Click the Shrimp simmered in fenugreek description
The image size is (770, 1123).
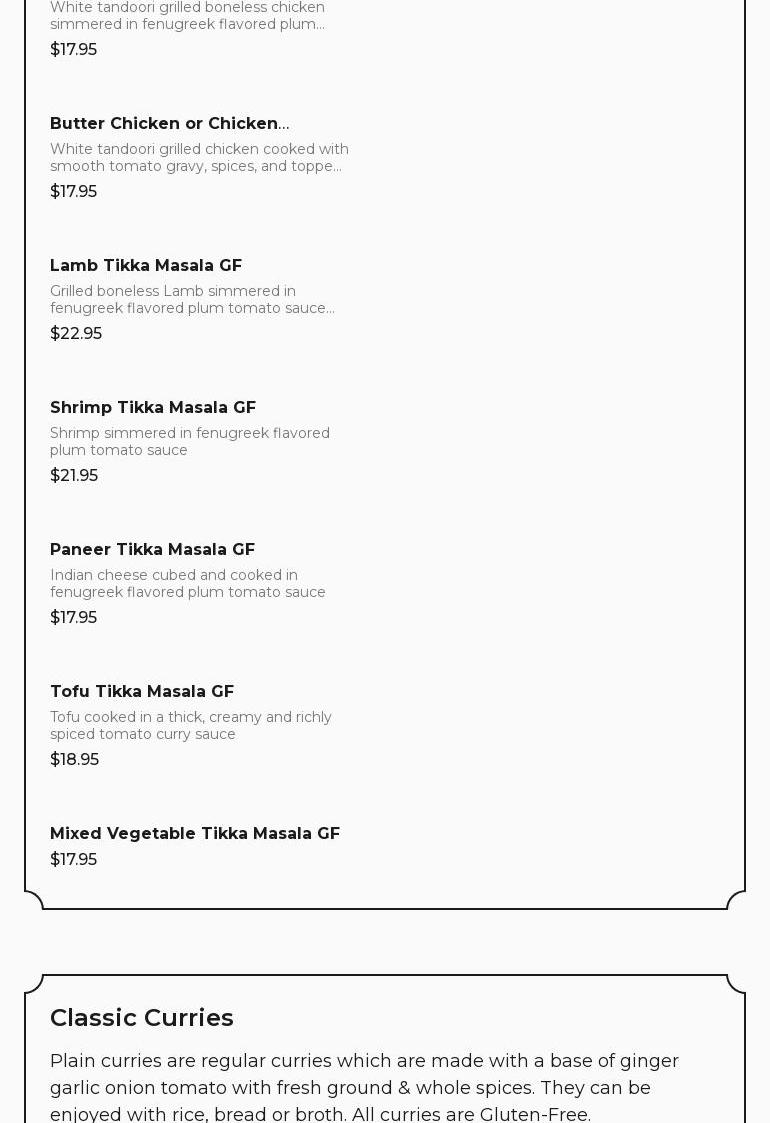(x=190, y=442)
